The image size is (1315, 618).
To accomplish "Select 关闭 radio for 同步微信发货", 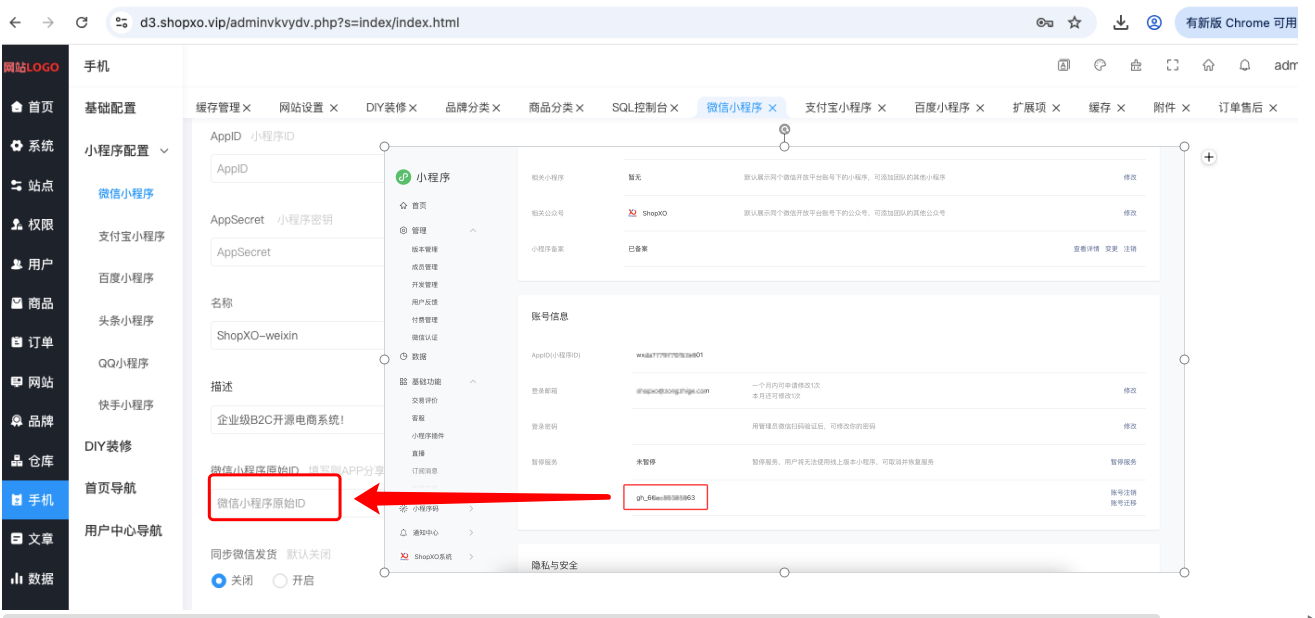I will [x=219, y=580].
